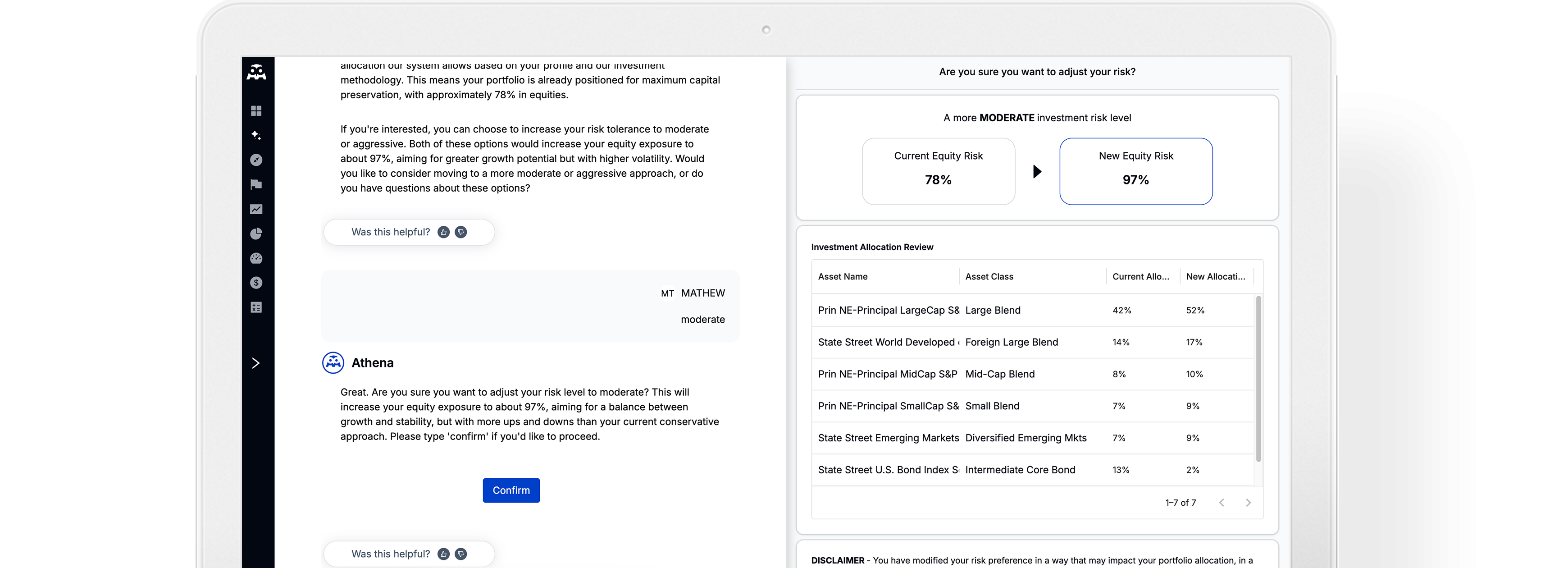This screenshot has height=568, width=1568.
Task: Click the MT user initials avatar
Action: [667, 293]
